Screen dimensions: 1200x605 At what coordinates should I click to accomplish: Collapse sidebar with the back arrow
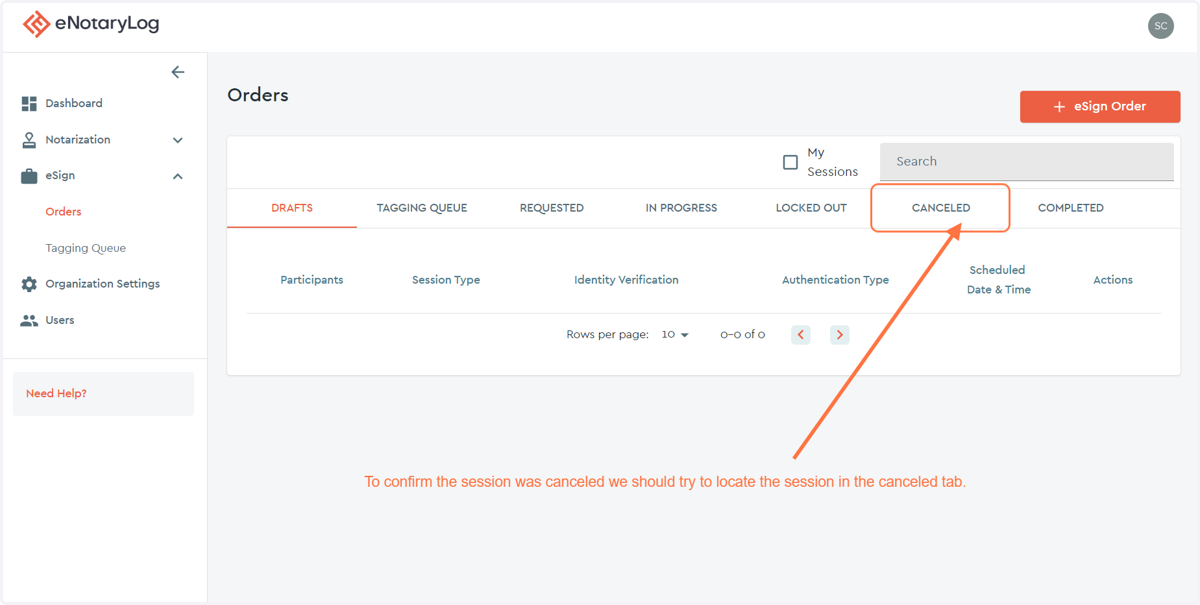(178, 72)
